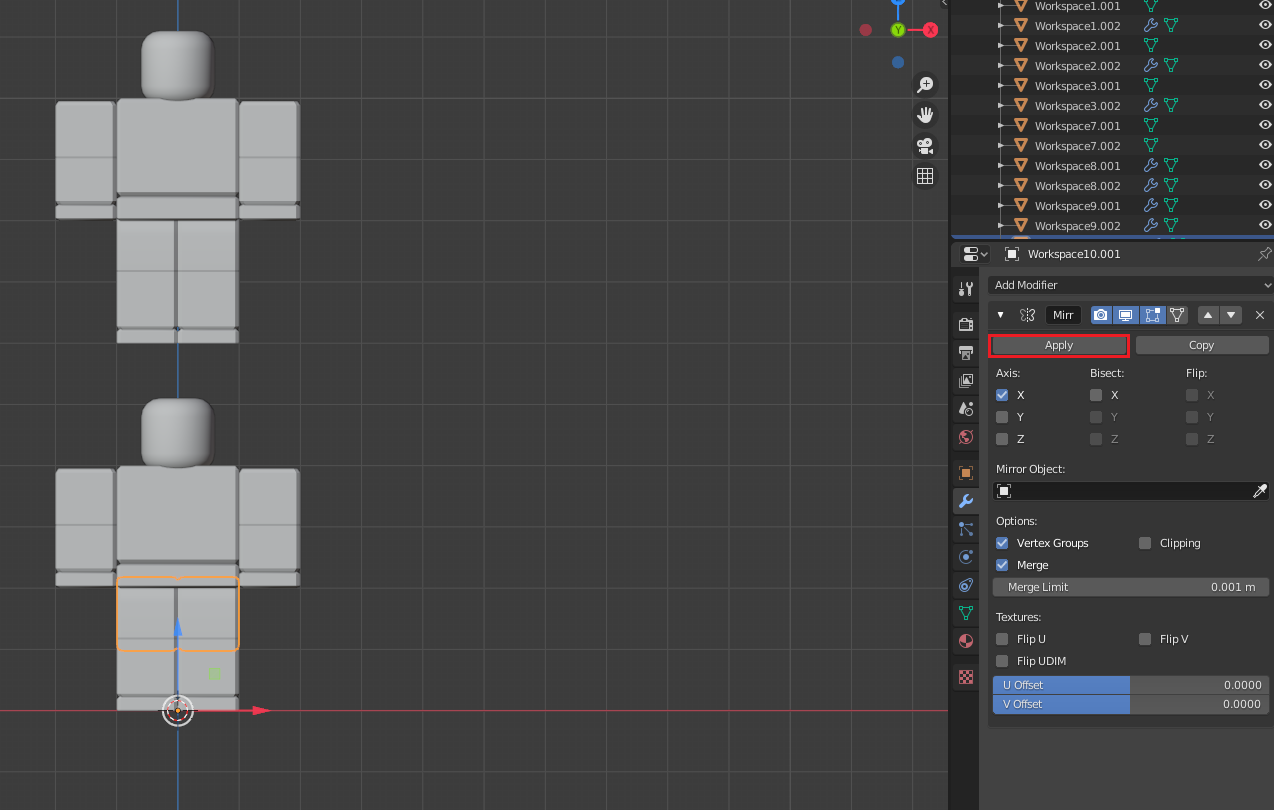Open the properties editor type dropdown
The height and width of the screenshot is (810, 1274).
coord(975,254)
